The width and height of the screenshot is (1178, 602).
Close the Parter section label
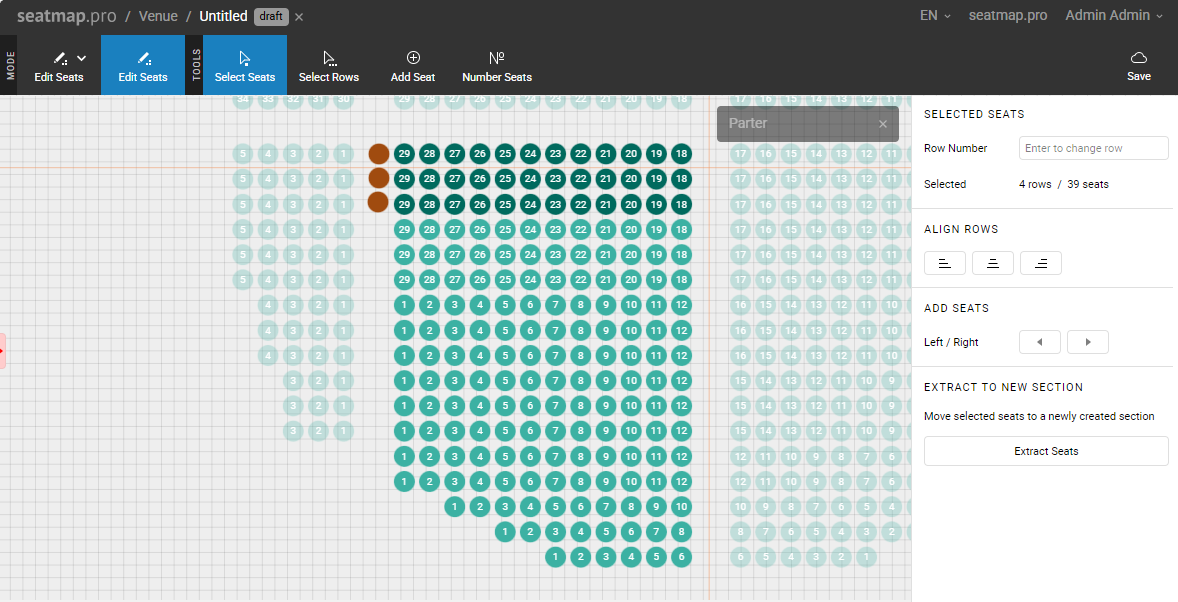[883, 124]
